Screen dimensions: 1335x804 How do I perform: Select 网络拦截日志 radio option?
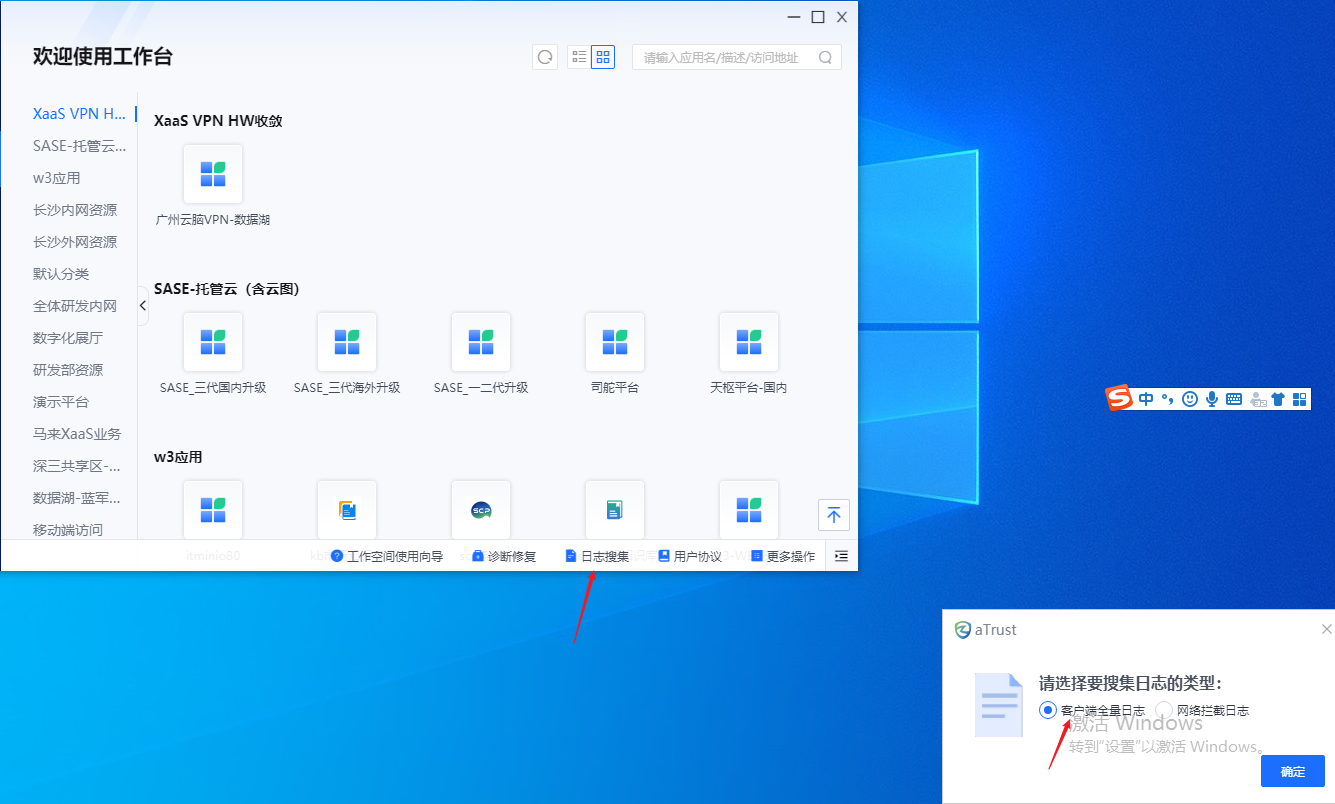coord(1164,710)
